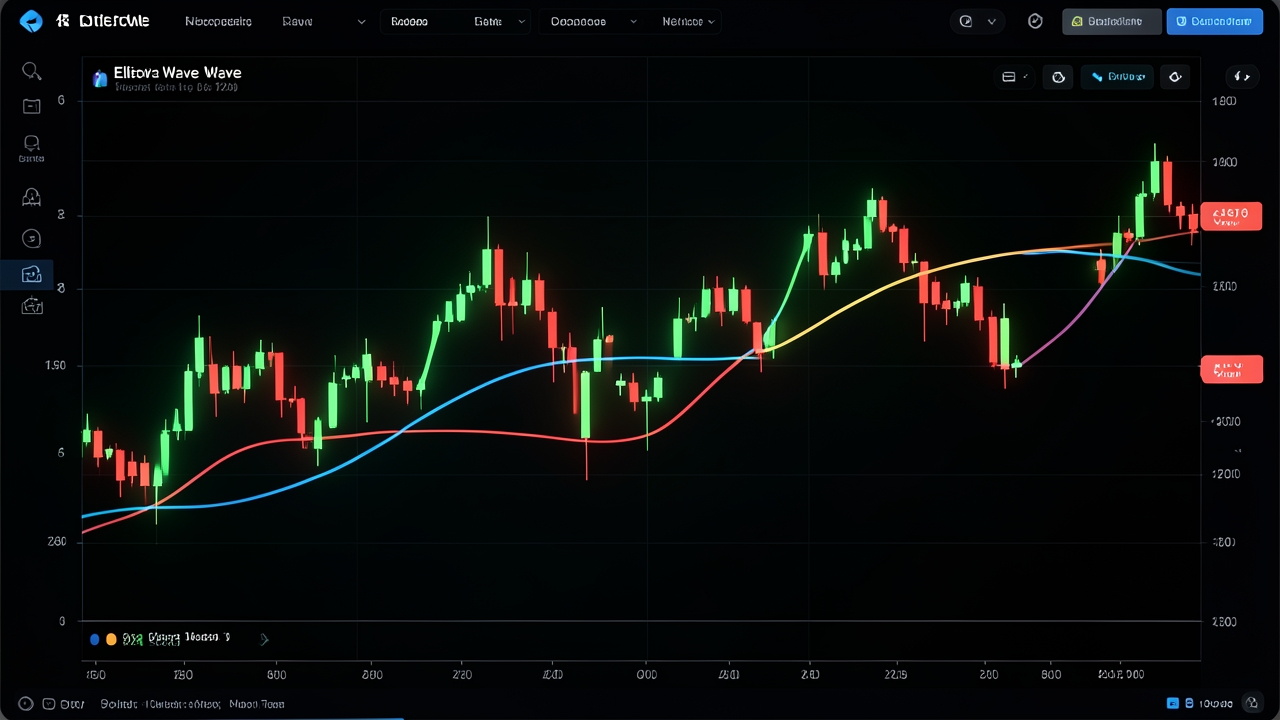Image resolution: width=1280 pixels, height=720 pixels.
Task: Click the solid blue button in the top-right corner
Action: (1215, 21)
